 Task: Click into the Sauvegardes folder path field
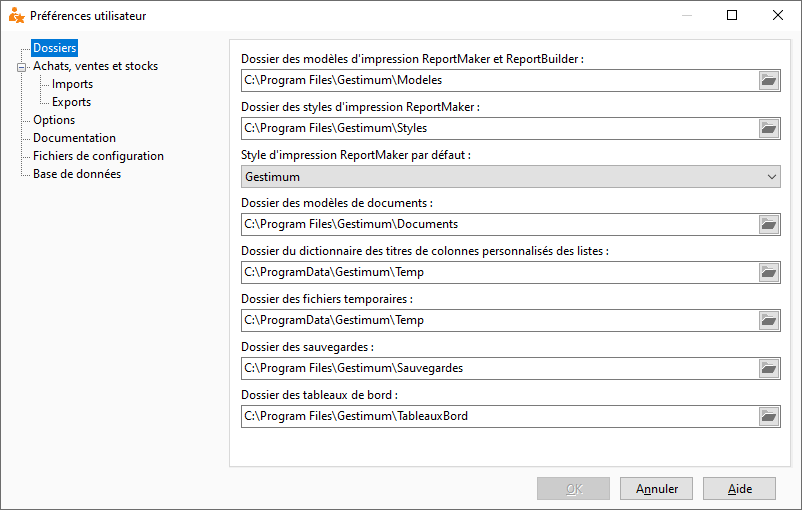tap(500, 368)
